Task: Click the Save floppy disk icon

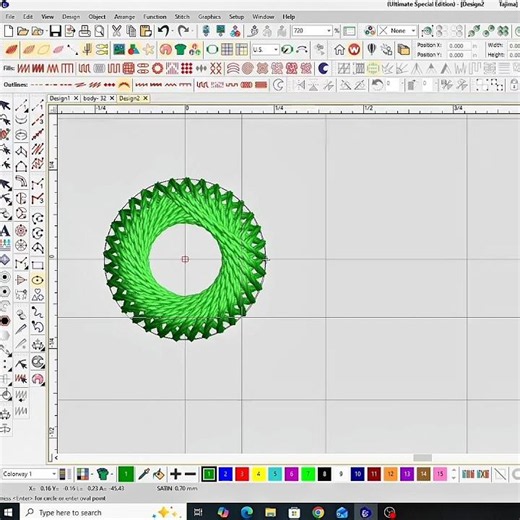Action: pos(55,31)
